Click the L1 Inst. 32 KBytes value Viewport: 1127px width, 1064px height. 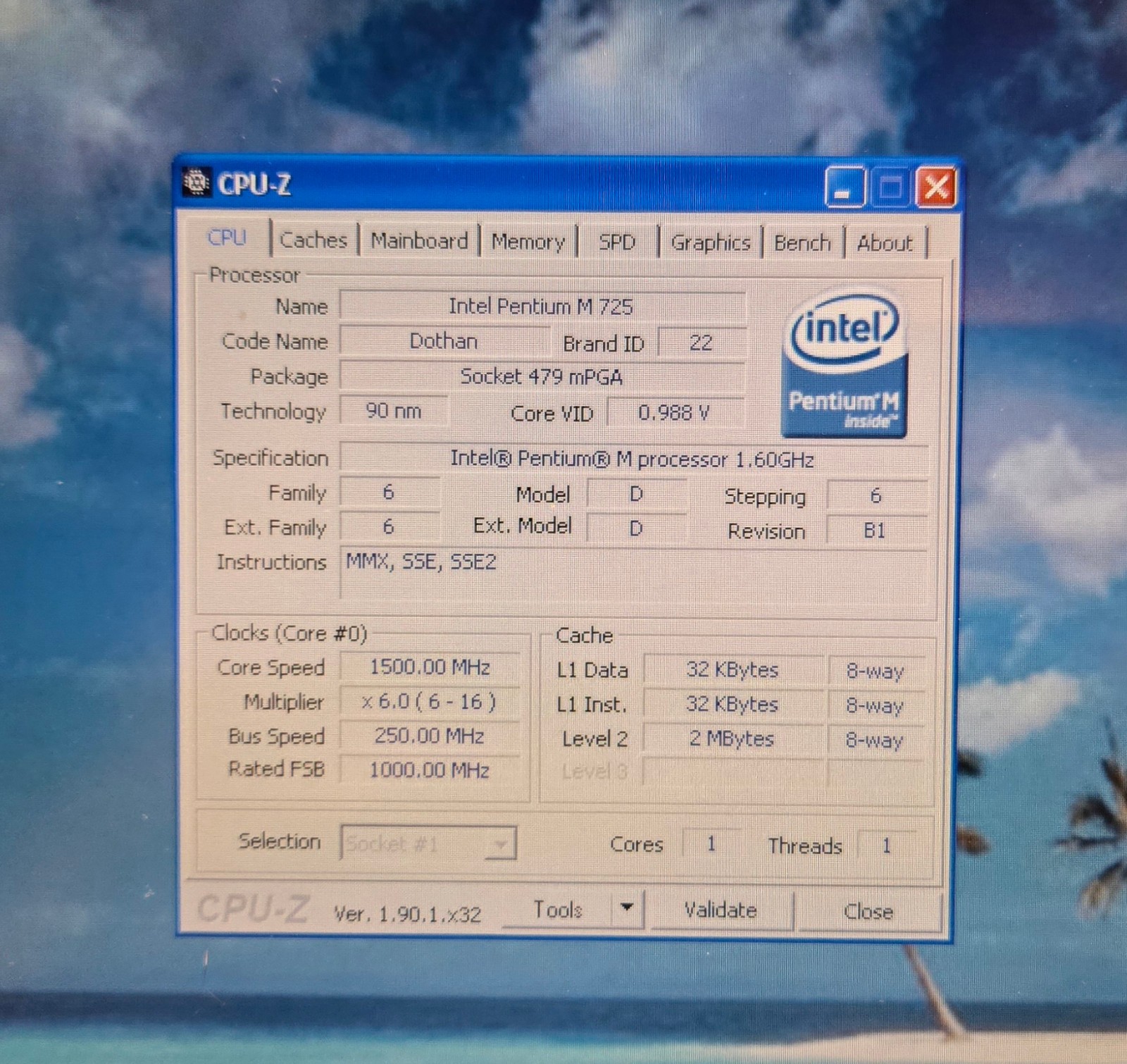[733, 704]
